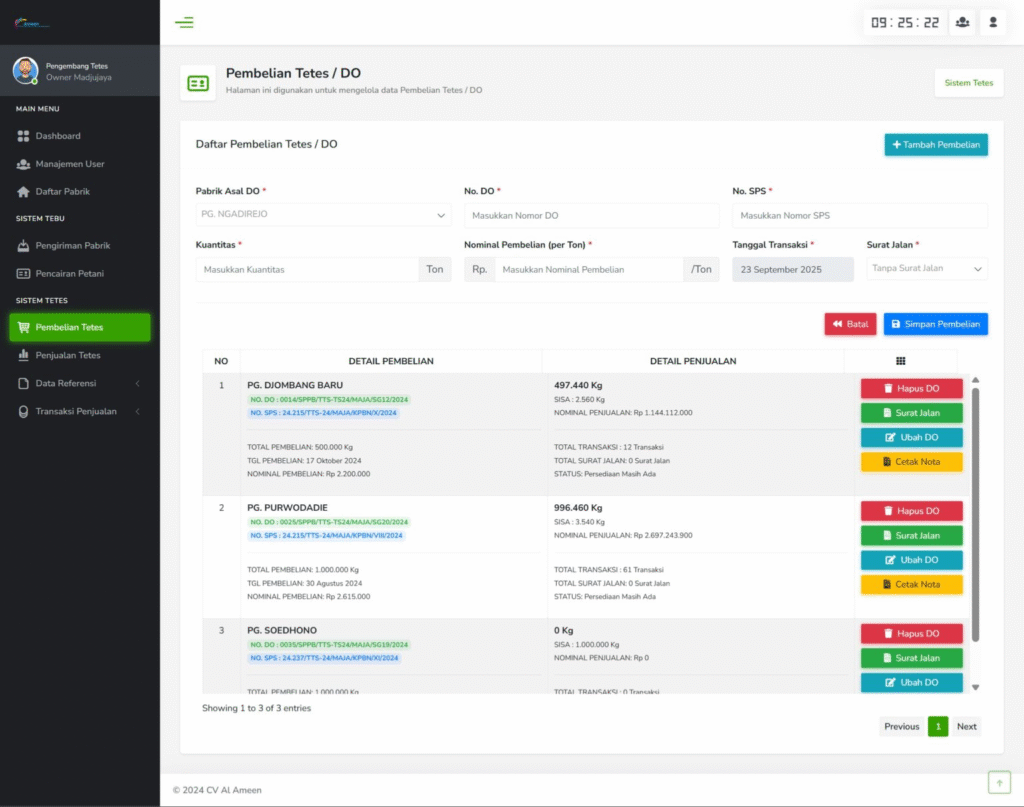
Task: Open the user profile icon in header
Action: point(992,22)
